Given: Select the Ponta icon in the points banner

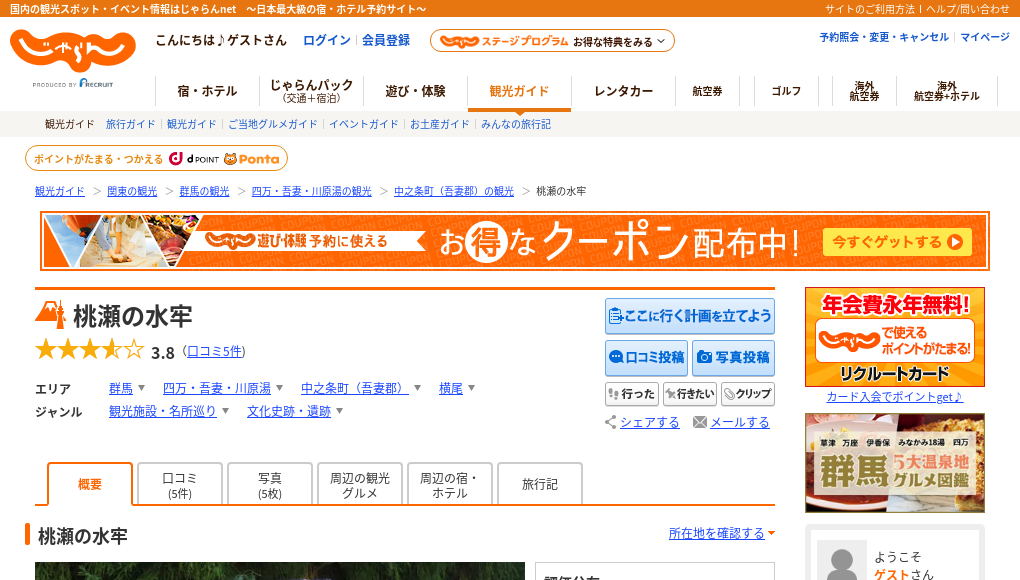Looking at the screenshot, I should [233, 158].
